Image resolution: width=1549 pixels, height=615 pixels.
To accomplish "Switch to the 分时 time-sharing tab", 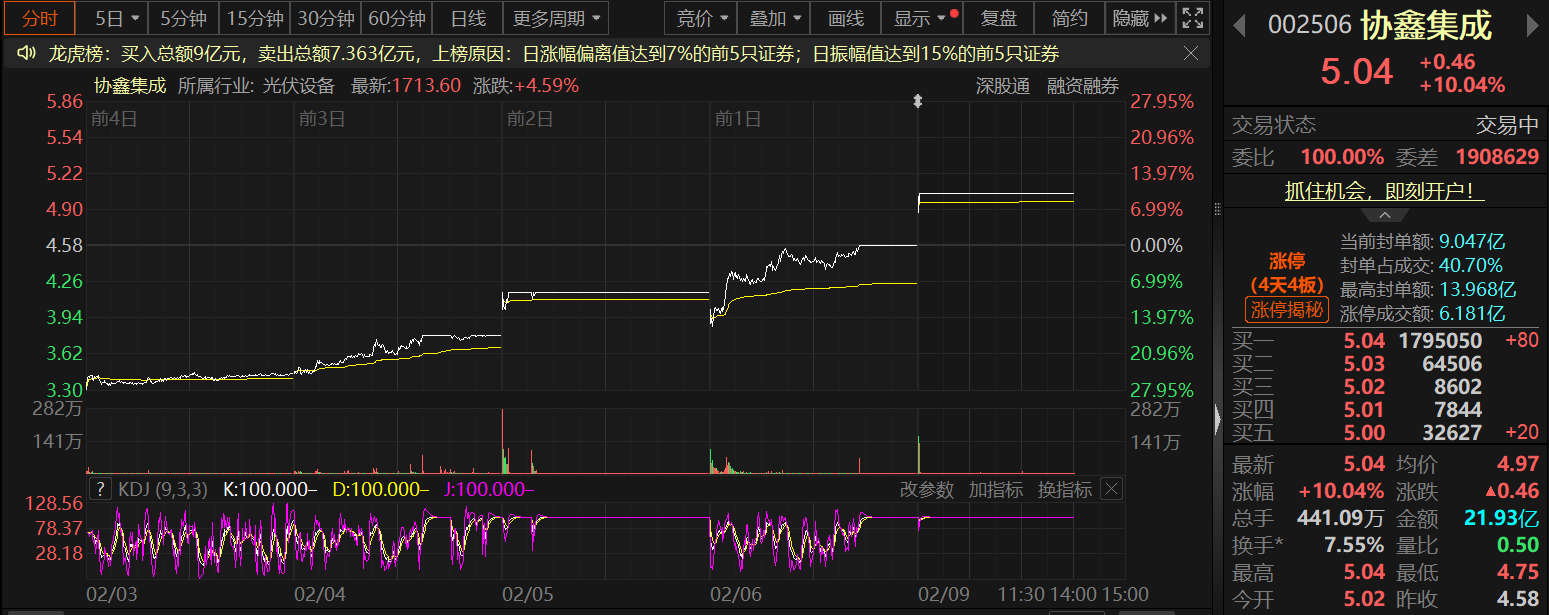I will (x=39, y=17).
